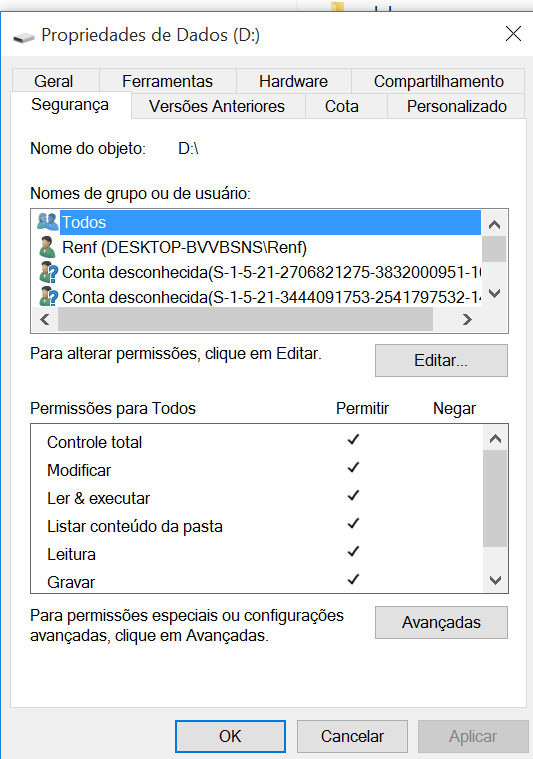This screenshot has width=533, height=759.
Task: Click left arrow of horizontal scrollbar
Action: pos(45,319)
